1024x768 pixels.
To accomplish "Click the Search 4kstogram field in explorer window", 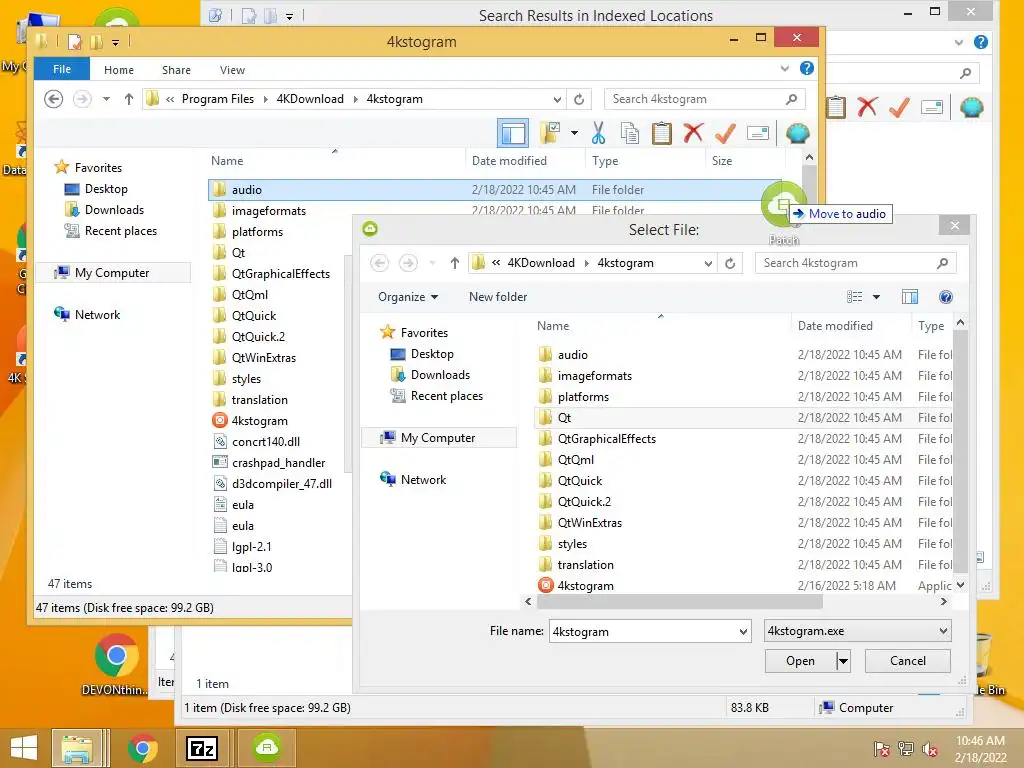I will [x=704, y=99].
